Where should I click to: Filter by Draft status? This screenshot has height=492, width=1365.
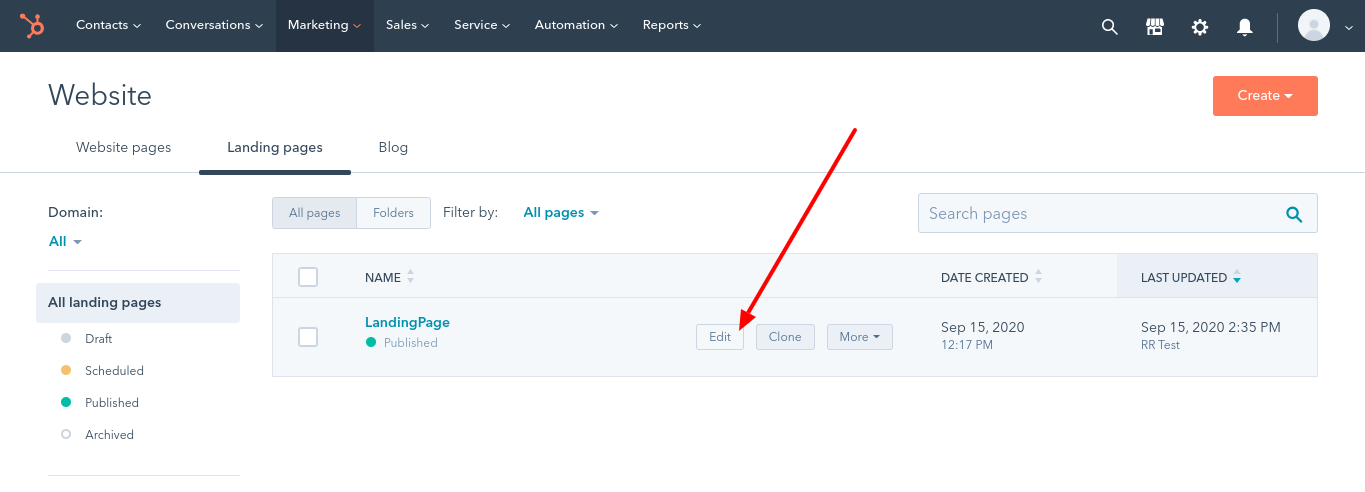[x=98, y=339]
